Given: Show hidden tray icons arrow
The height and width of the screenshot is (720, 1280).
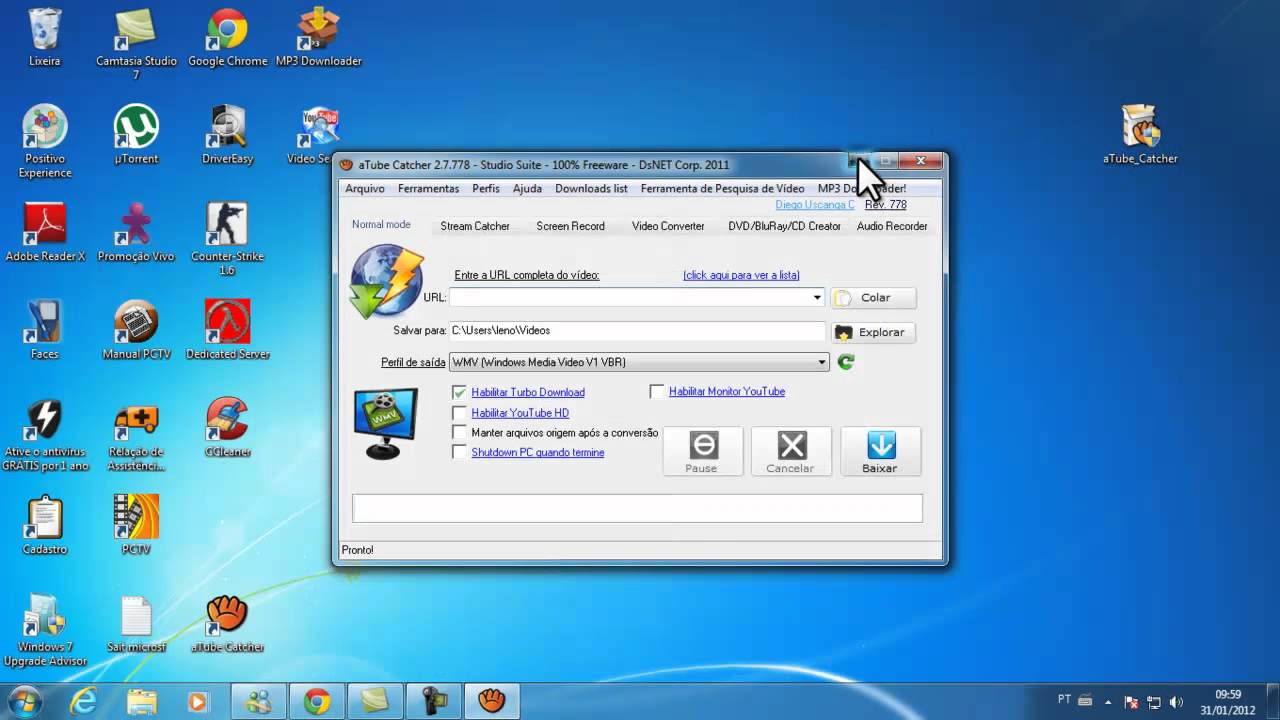Looking at the screenshot, I should [1108, 702].
